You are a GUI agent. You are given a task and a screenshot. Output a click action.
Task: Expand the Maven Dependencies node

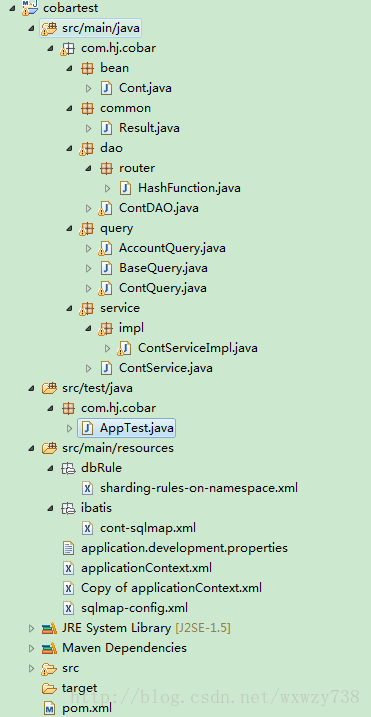click(x=31, y=648)
